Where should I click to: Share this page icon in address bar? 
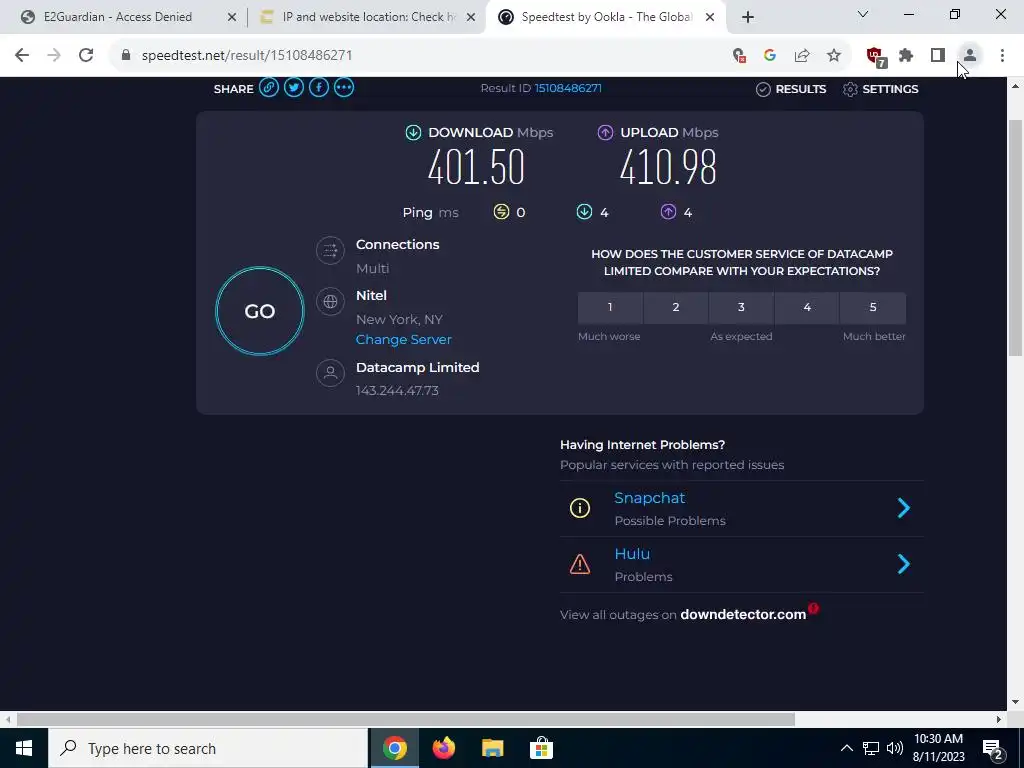click(802, 56)
